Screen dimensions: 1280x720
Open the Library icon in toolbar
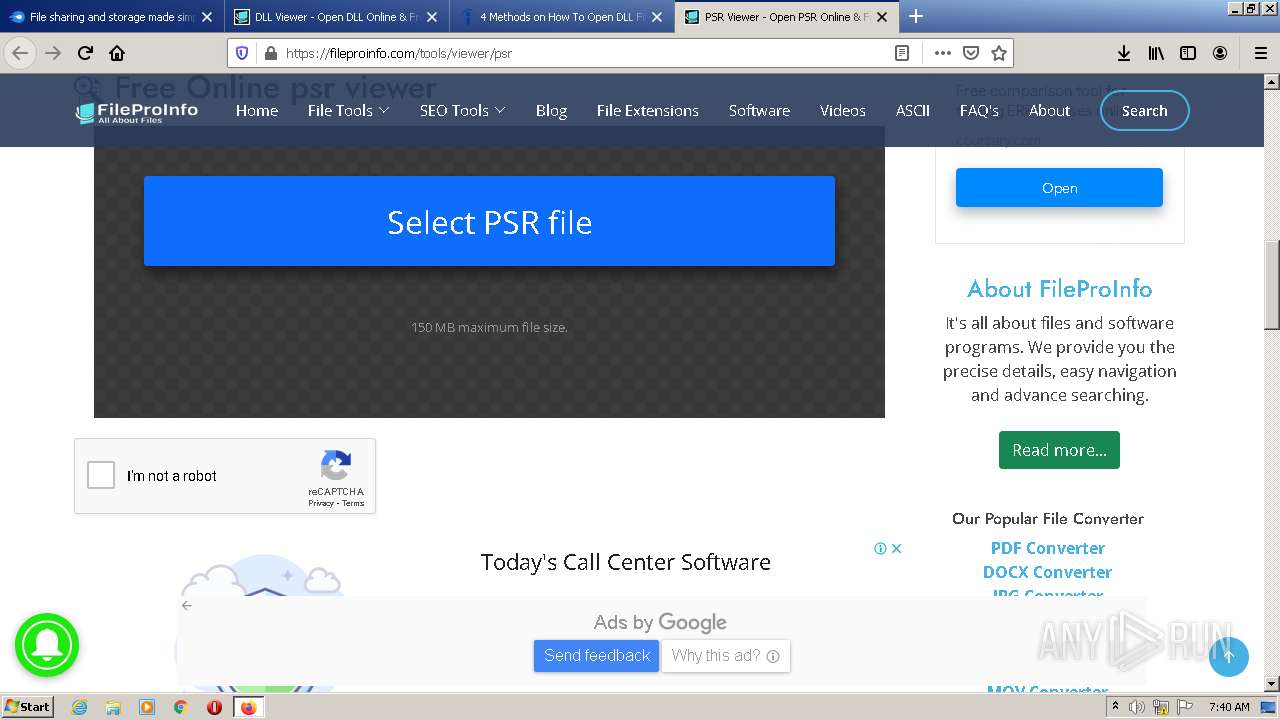pyautogui.click(x=1156, y=53)
